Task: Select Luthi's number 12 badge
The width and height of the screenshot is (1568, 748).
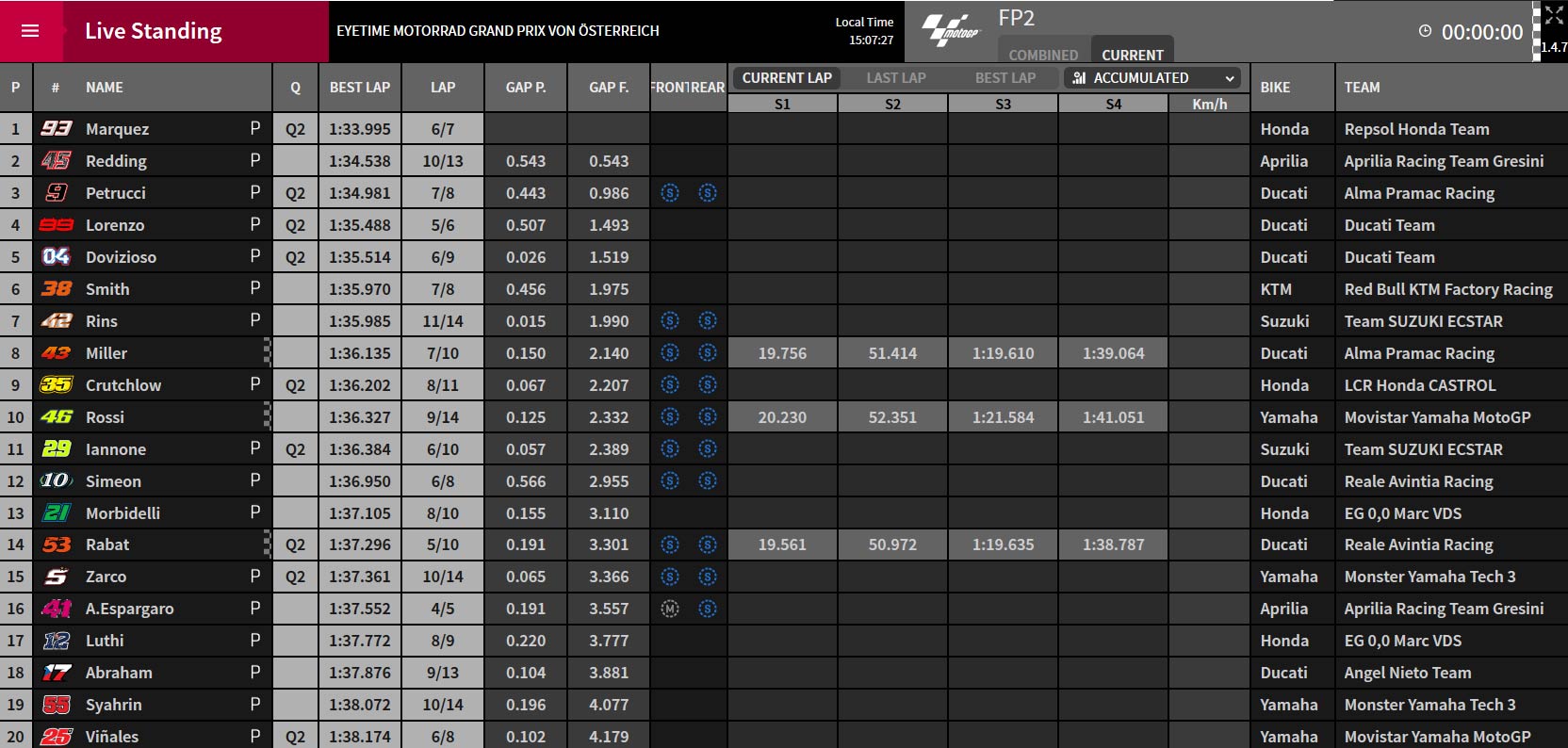Action: click(x=57, y=641)
